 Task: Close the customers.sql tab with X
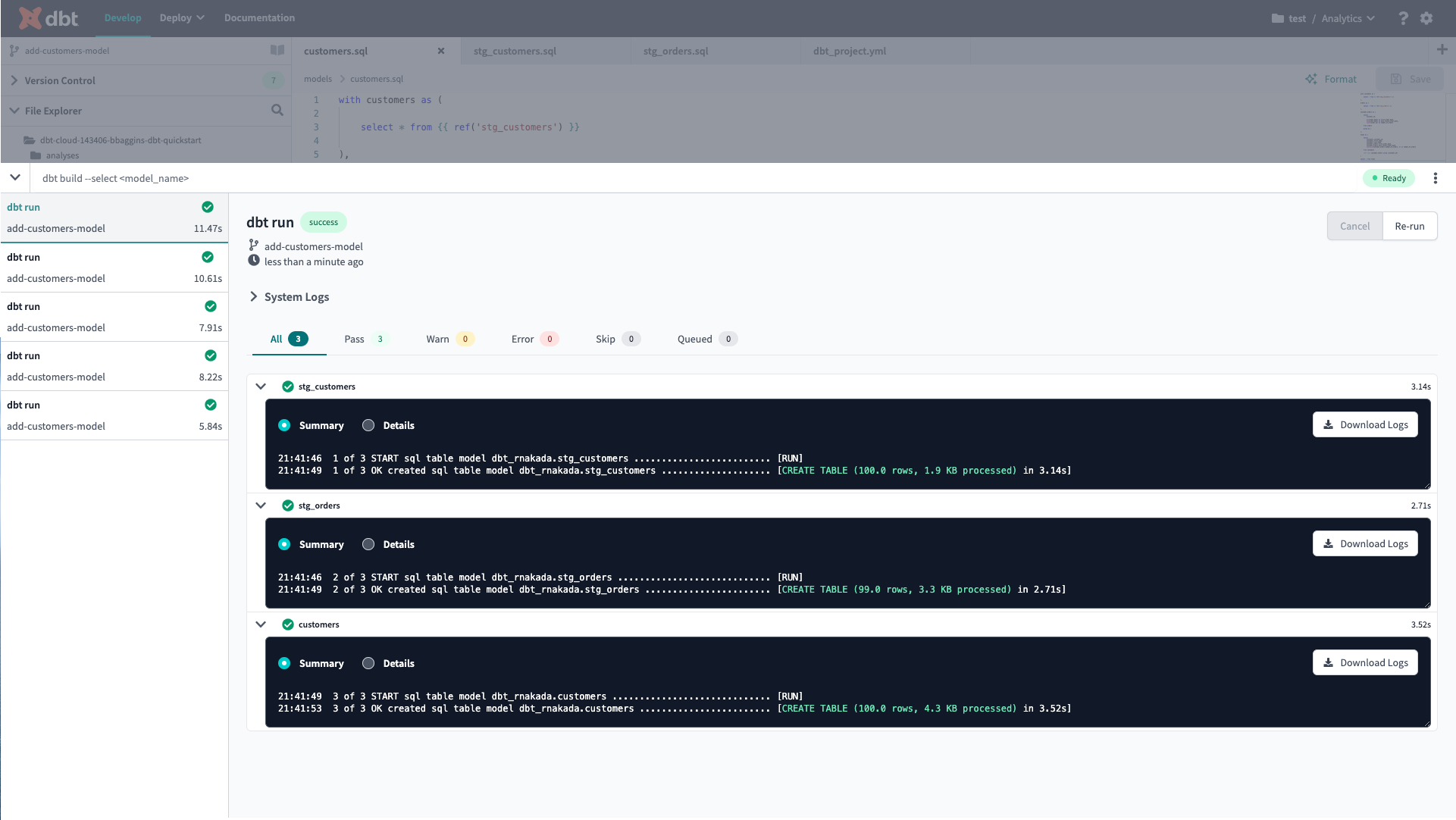tap(441, 51)
